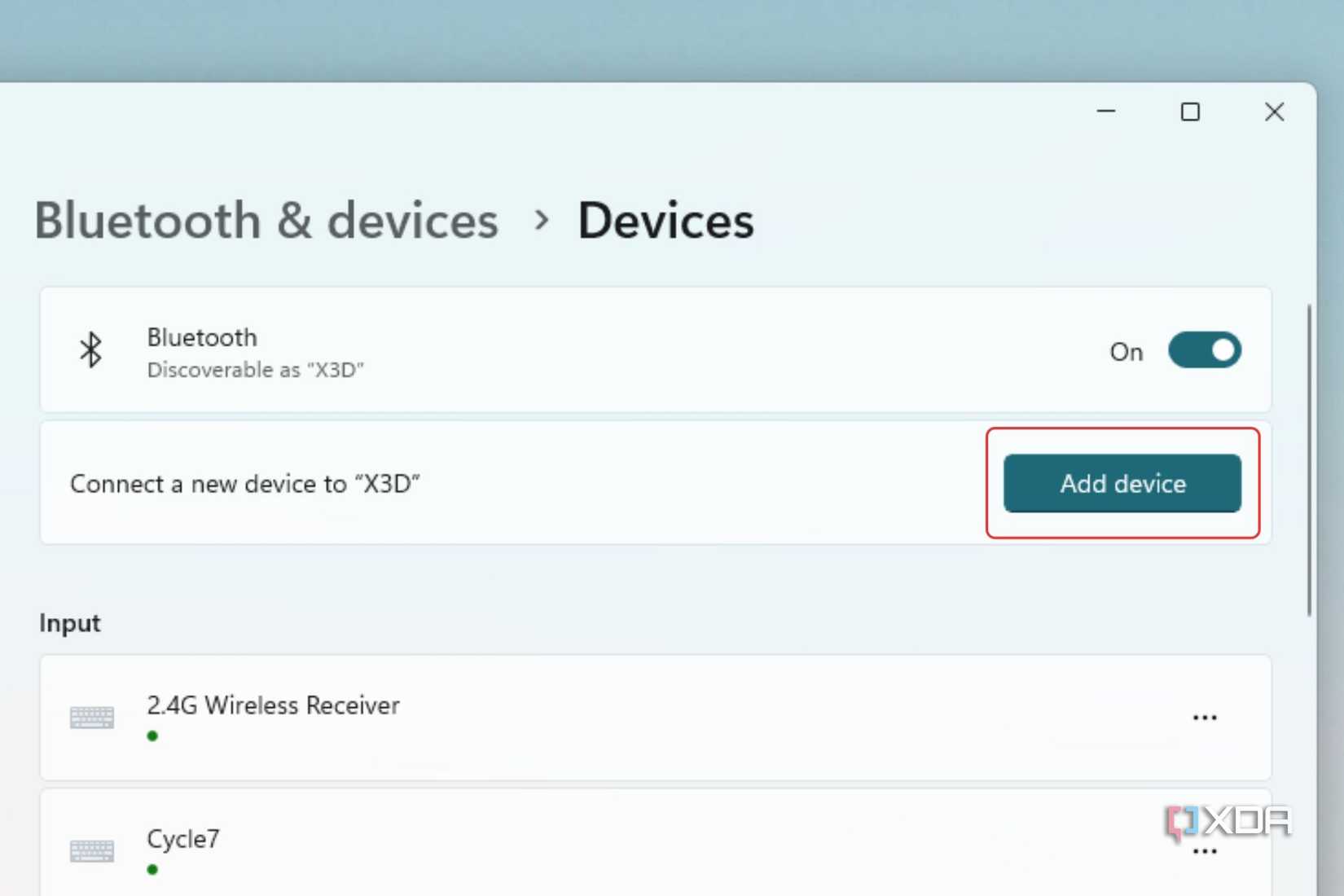
Task: Click the Input section heading
Action: click(70, 623)
